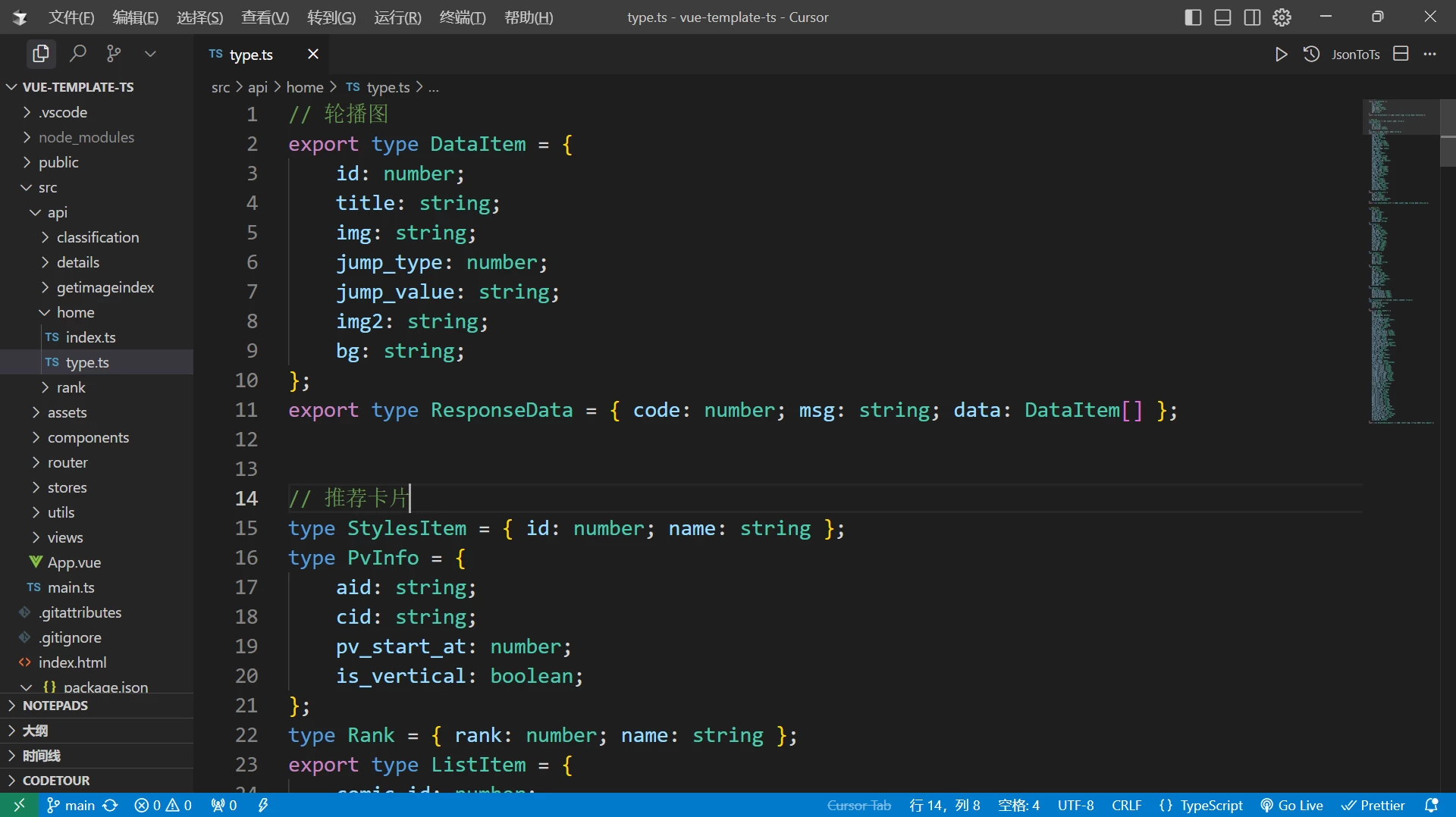Image resolution: width=1456 pixels, height=817 pixels.
Task: Expand the components folder
Action: point(97,437)
